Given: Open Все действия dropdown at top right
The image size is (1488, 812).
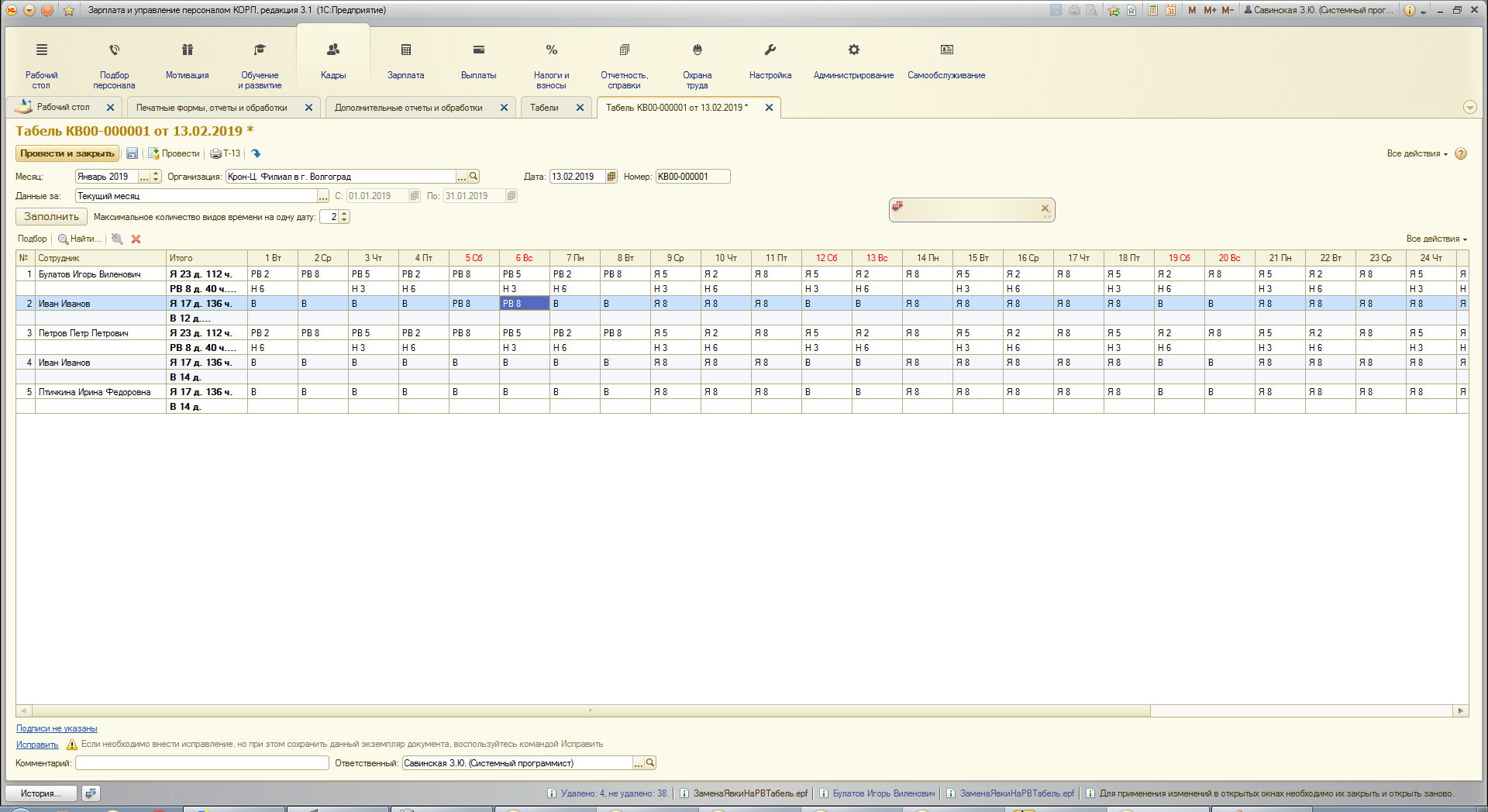Looking at the screenshot, I should [1417, 153].
